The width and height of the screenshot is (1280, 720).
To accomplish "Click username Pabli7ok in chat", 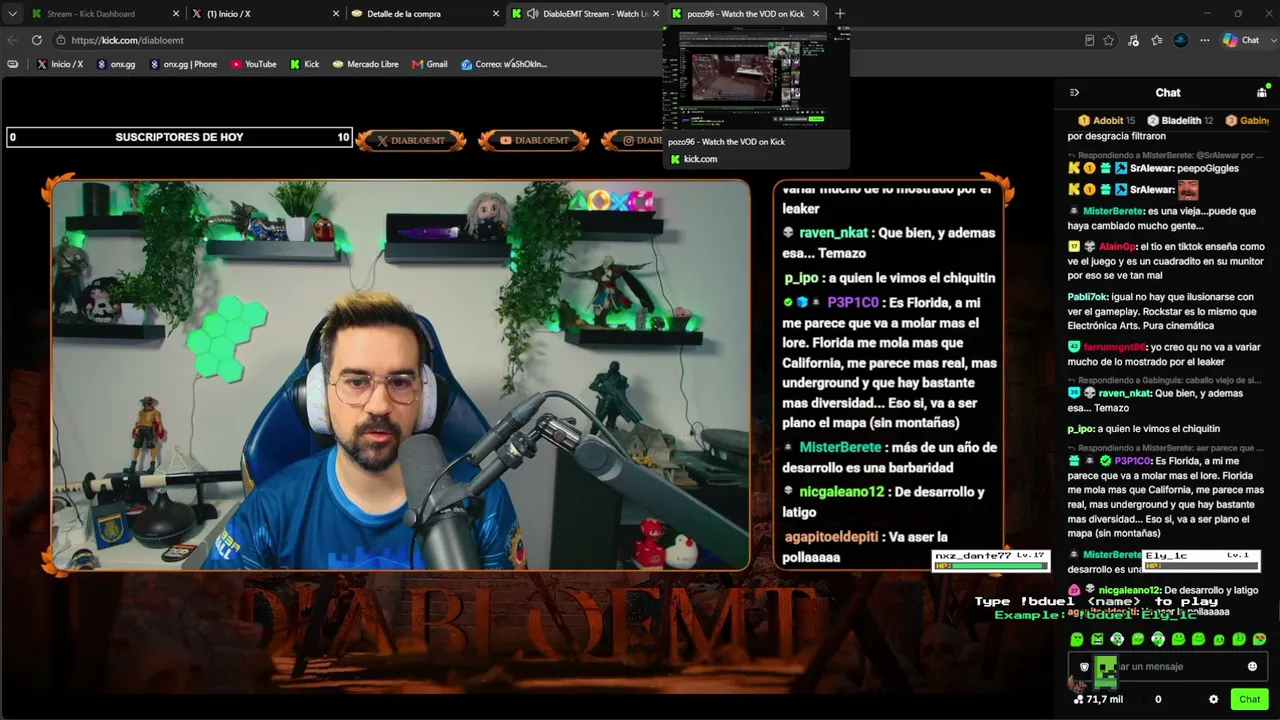I will click(1089, 297).
